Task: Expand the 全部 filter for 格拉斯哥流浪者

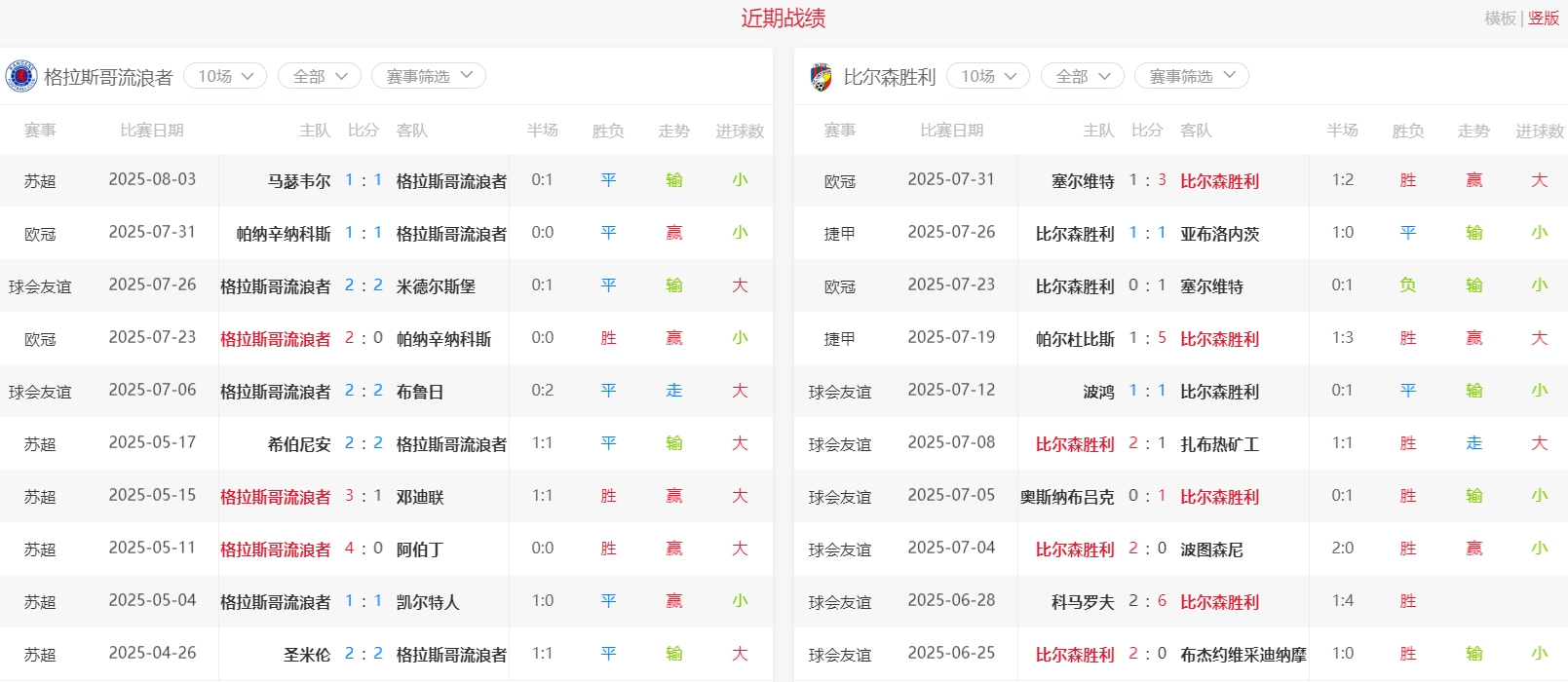Action: coord(320,76)
